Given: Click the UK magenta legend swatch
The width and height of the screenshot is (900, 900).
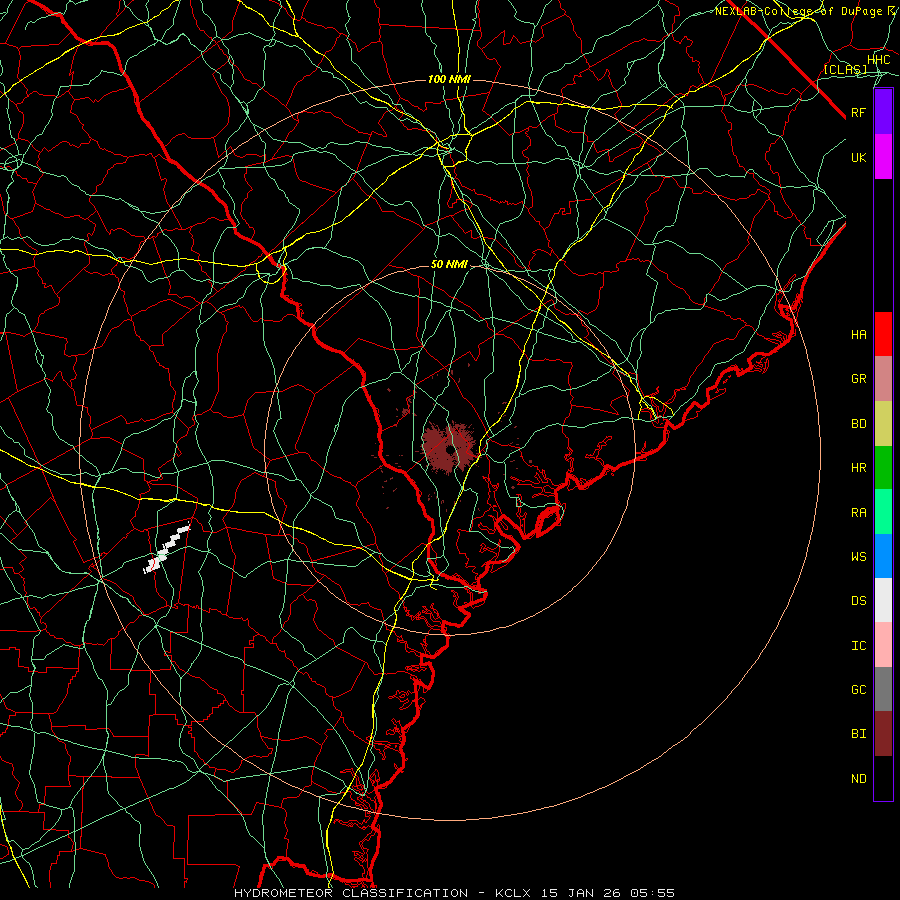Looking at the screenshot, I should coord(883,157).
